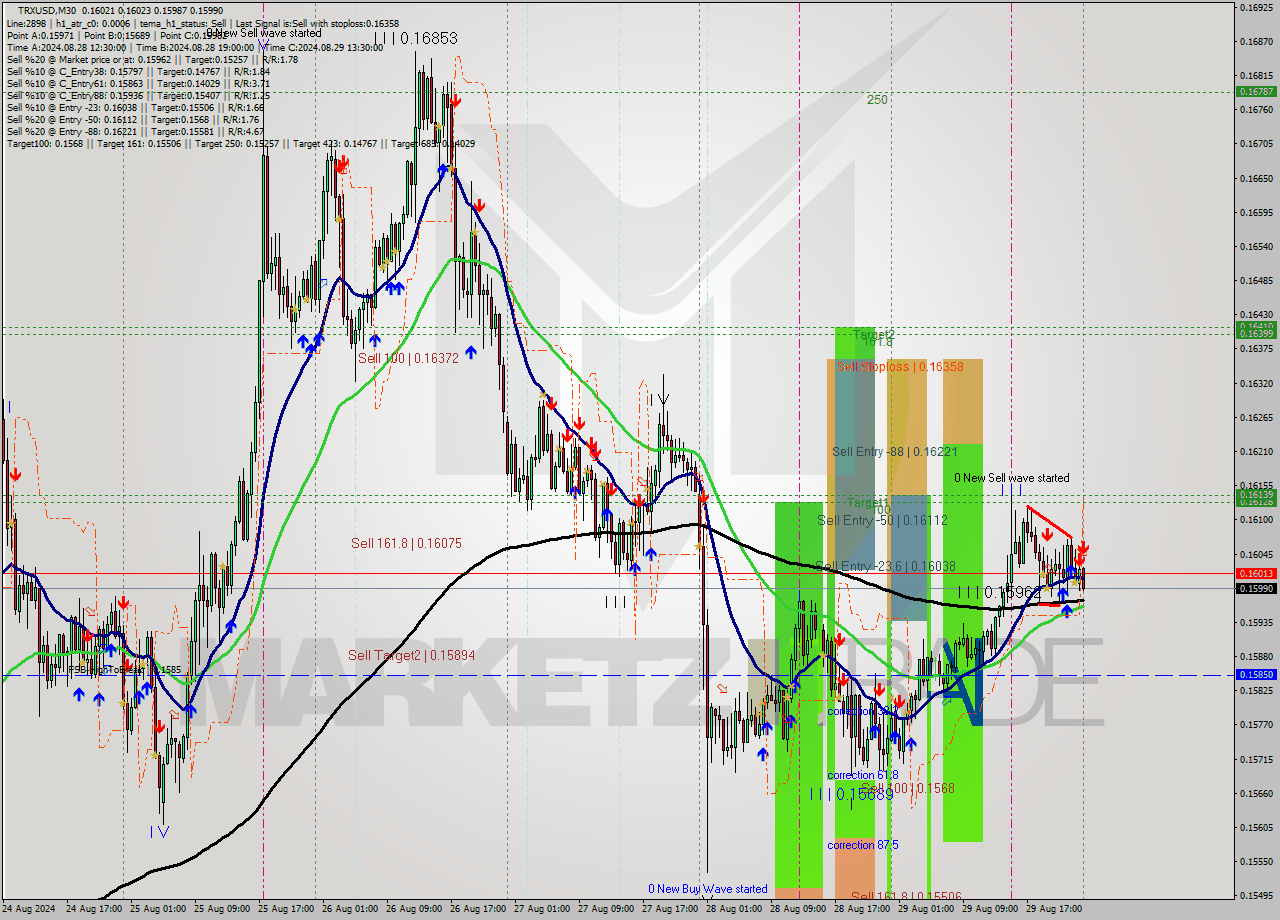Click the 0.15495 price axis tick

pos(1257,896)
